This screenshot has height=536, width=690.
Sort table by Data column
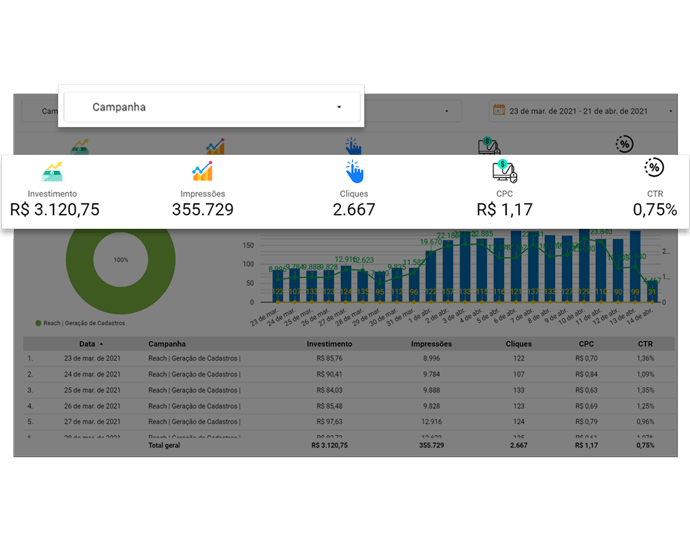point(87,344)
